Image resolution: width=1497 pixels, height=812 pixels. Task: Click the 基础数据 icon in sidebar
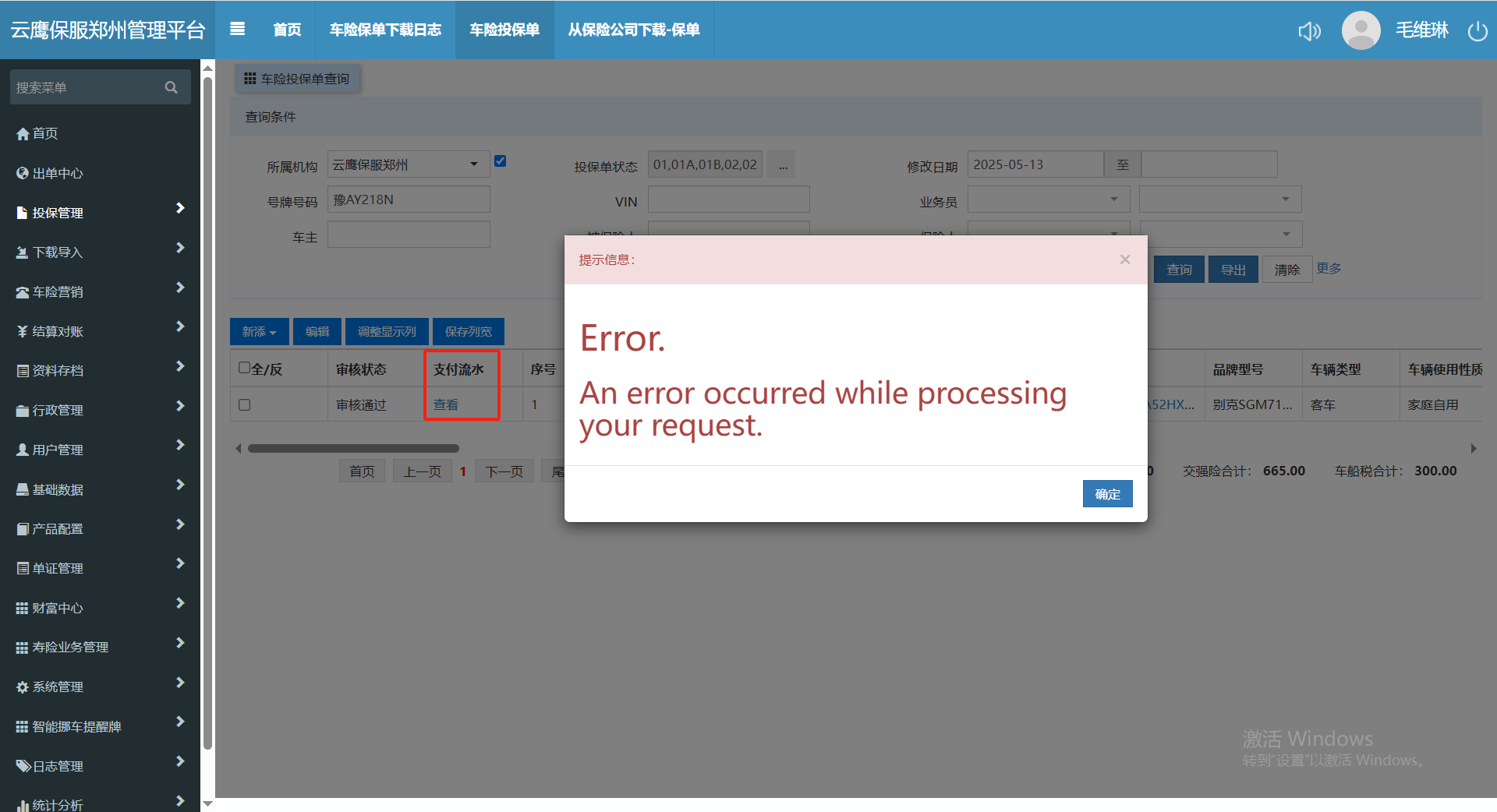click(23, 489)
